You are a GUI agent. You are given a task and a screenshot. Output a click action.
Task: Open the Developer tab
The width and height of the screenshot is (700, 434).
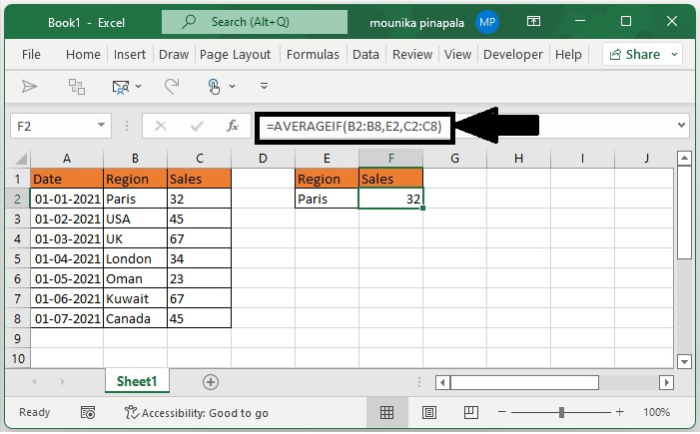coord(513,54)
